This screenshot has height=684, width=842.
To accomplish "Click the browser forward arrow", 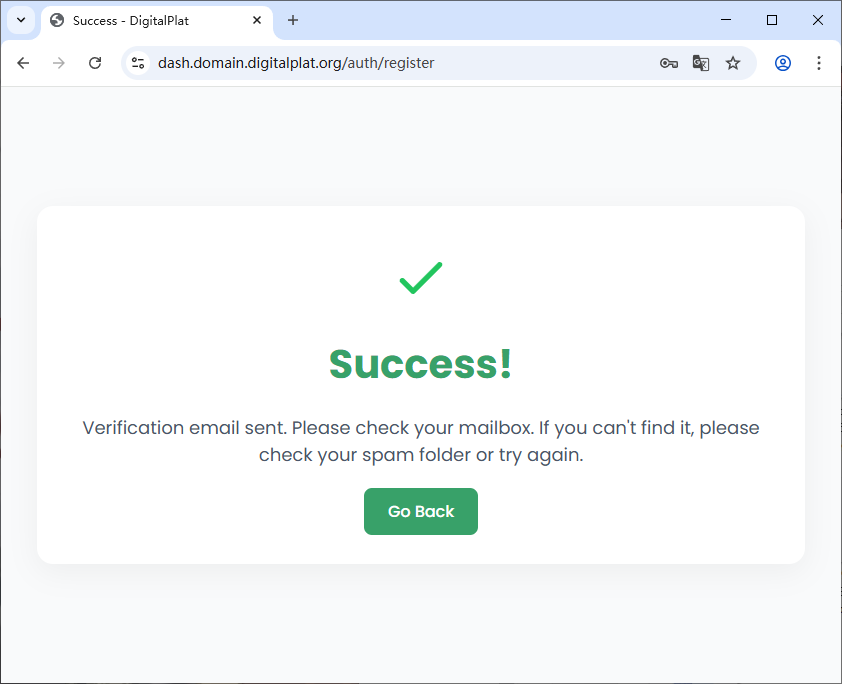I will (x=59, y=63).
